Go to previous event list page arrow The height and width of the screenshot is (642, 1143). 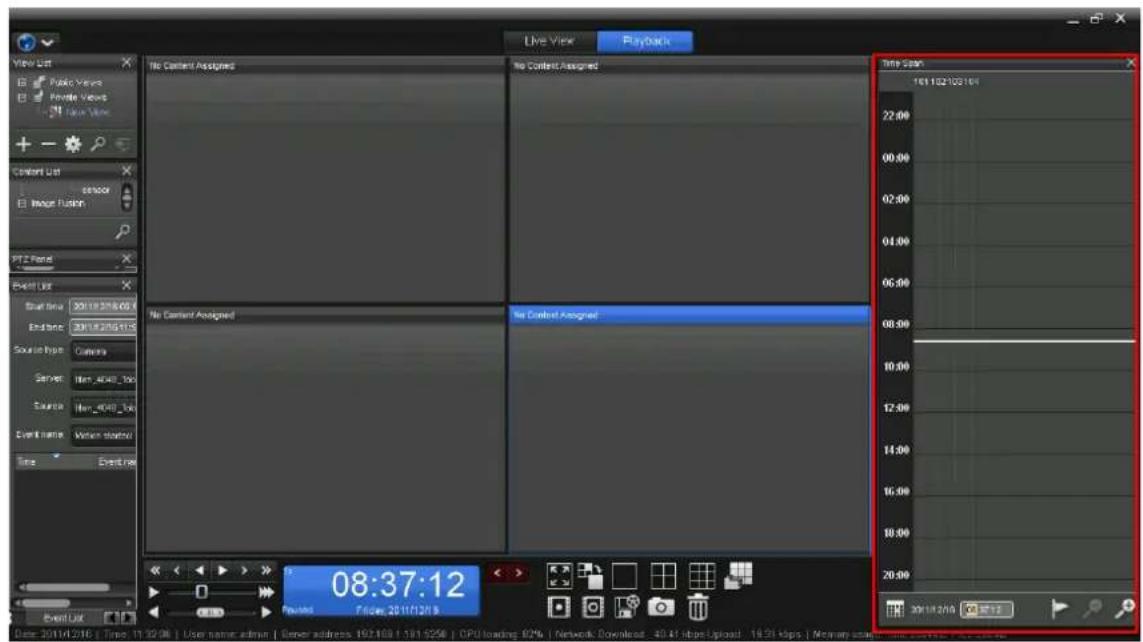pyautogui.click(x=110, y=618)
